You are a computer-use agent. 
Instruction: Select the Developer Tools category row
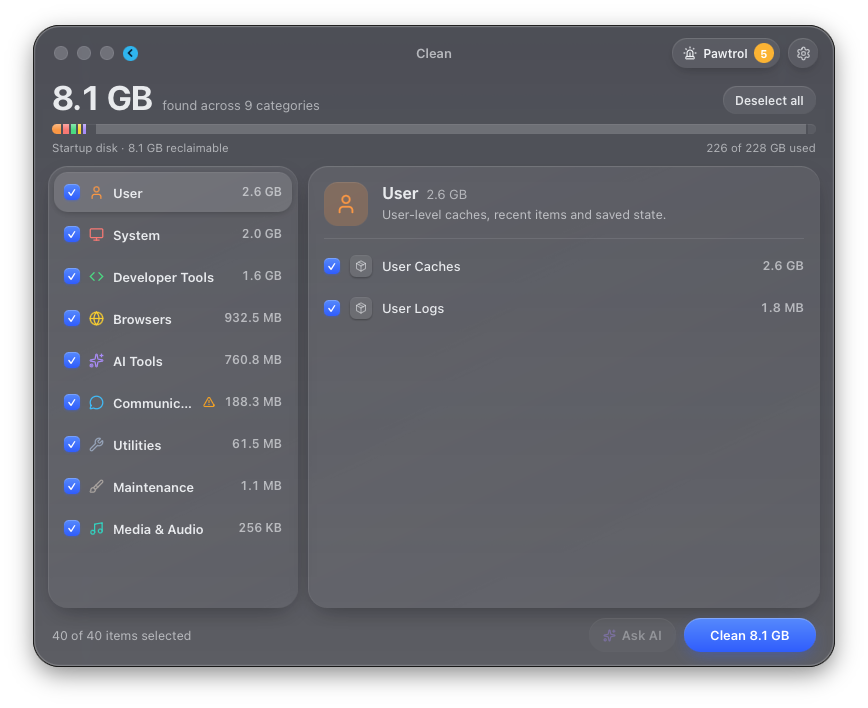tap(173, 276)
